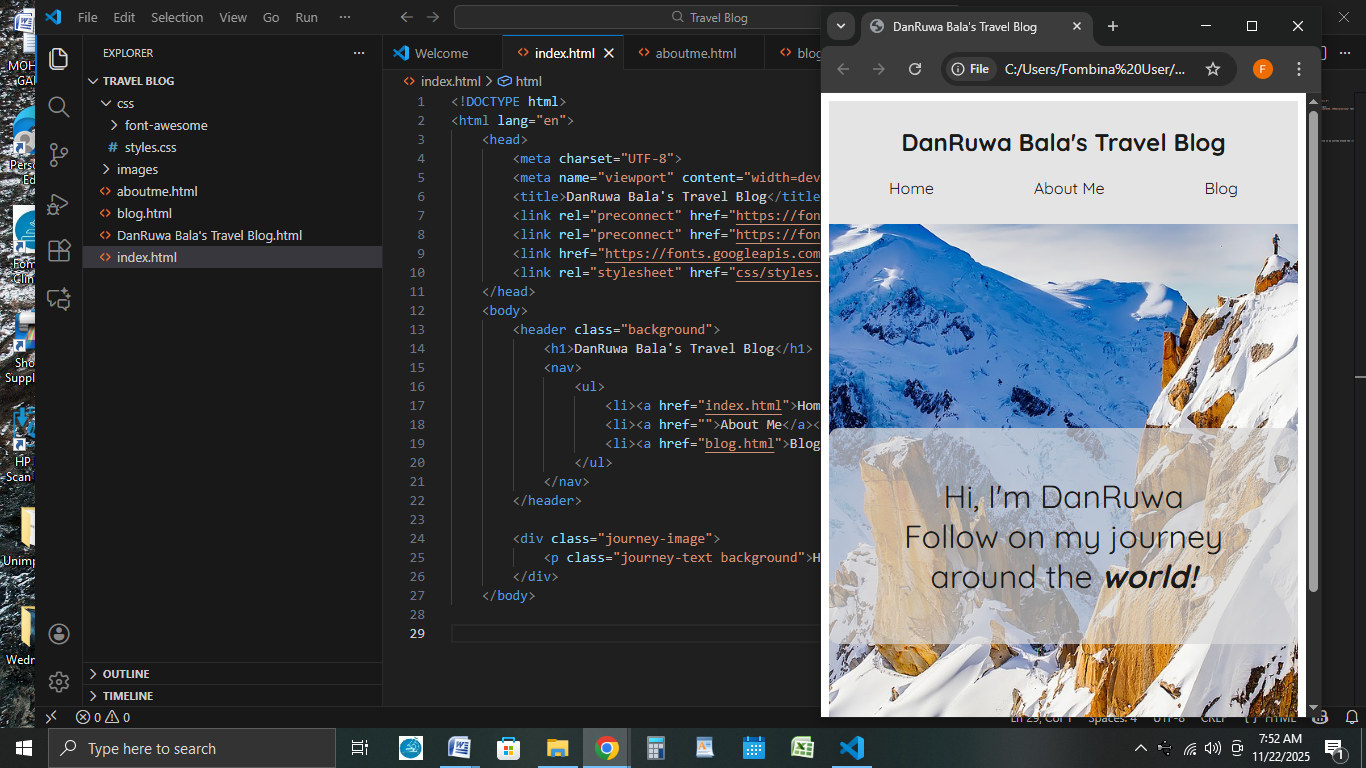Open a new Chrome tab
1366x768 pixels.
coord(1113,27)
